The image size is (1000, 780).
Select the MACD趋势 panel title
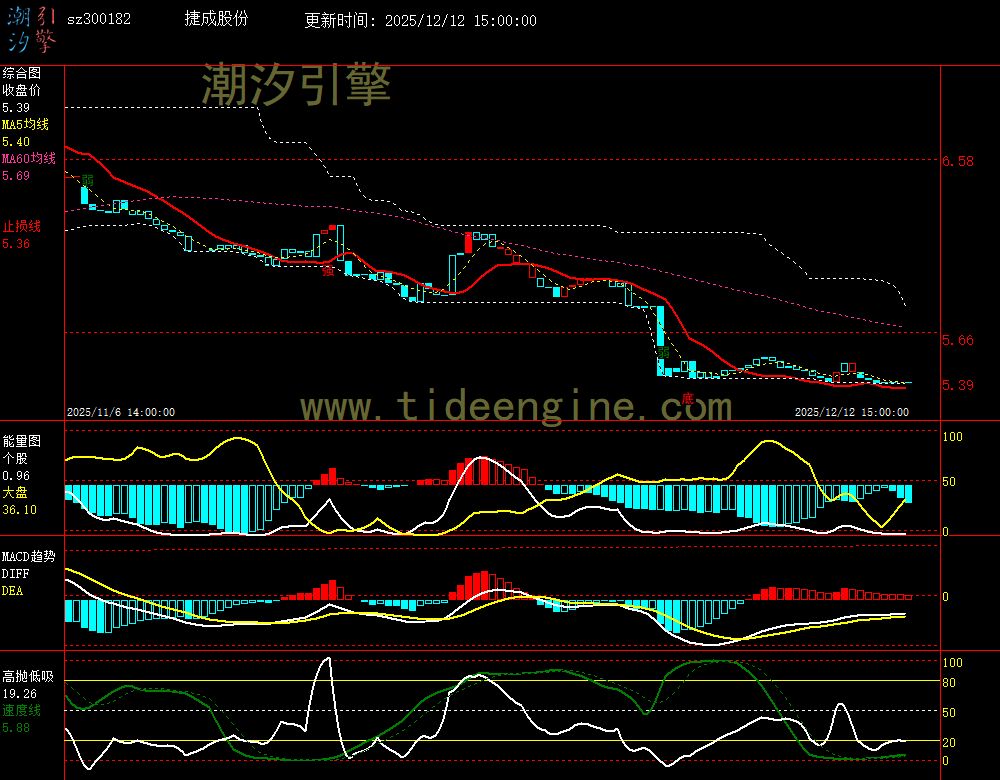28,555
